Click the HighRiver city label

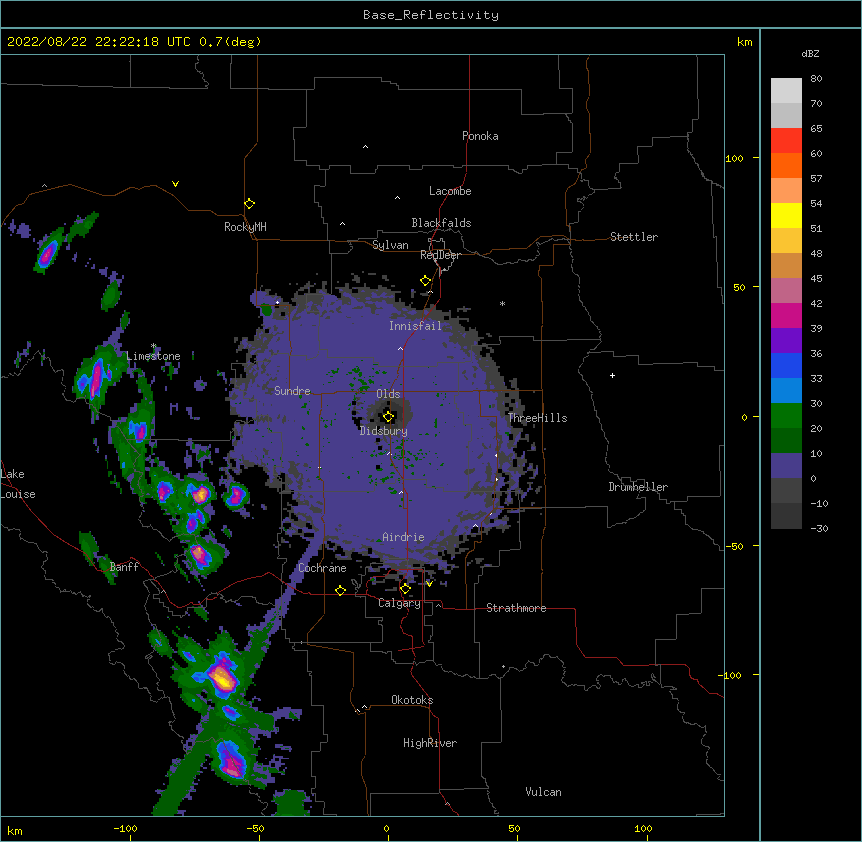click(x=430, y=743)
